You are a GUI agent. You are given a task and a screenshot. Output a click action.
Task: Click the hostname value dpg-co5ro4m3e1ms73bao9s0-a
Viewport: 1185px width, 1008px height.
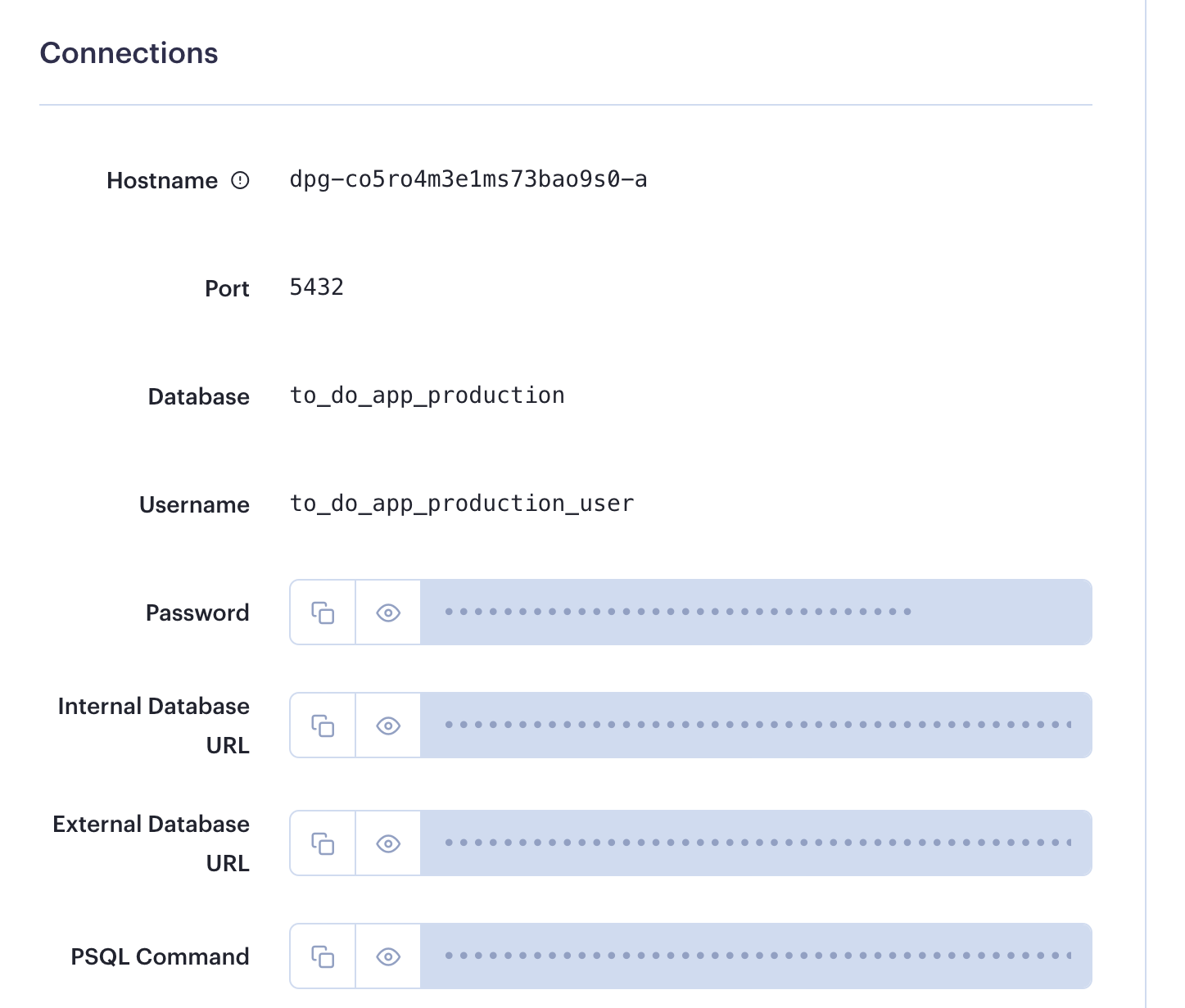point(468,179)
